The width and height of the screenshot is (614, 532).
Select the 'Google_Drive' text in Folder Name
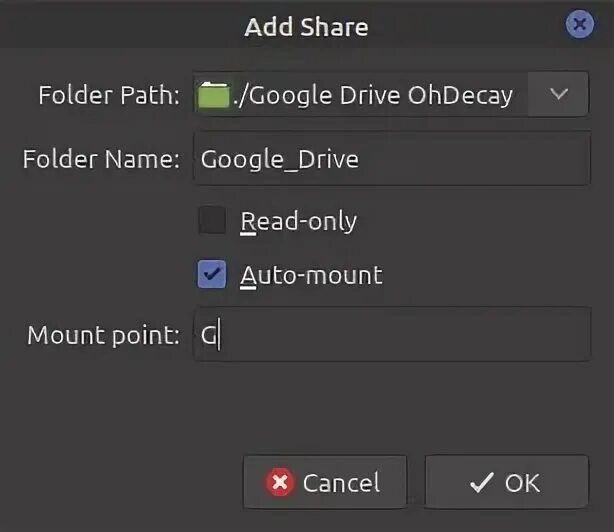point(279,158)
